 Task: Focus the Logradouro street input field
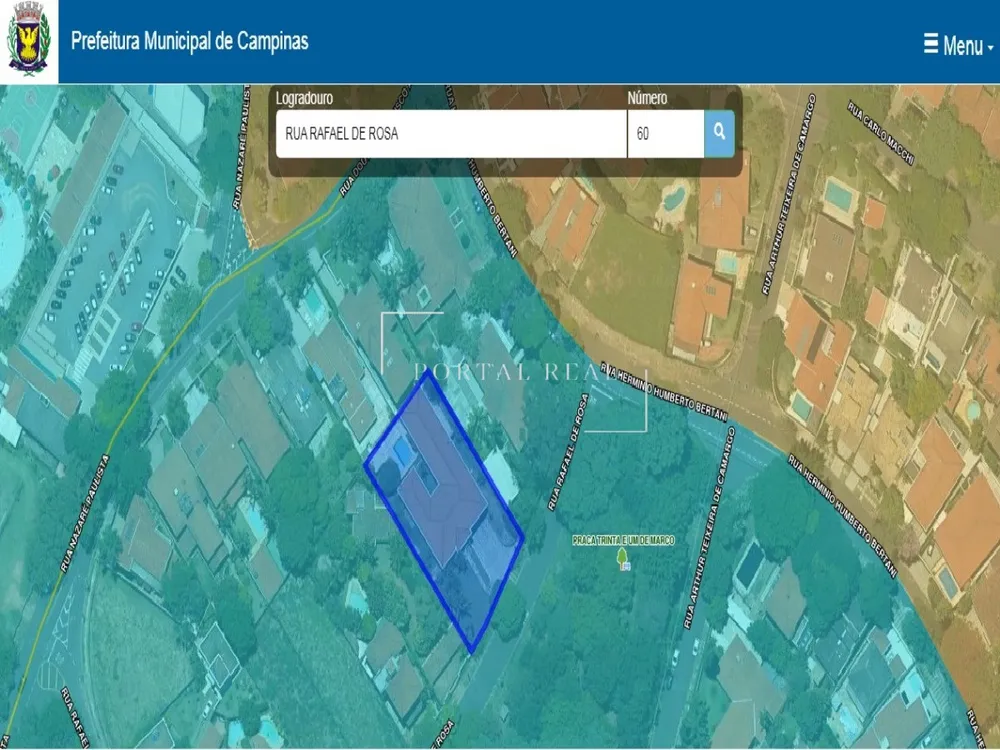(451, 133)
